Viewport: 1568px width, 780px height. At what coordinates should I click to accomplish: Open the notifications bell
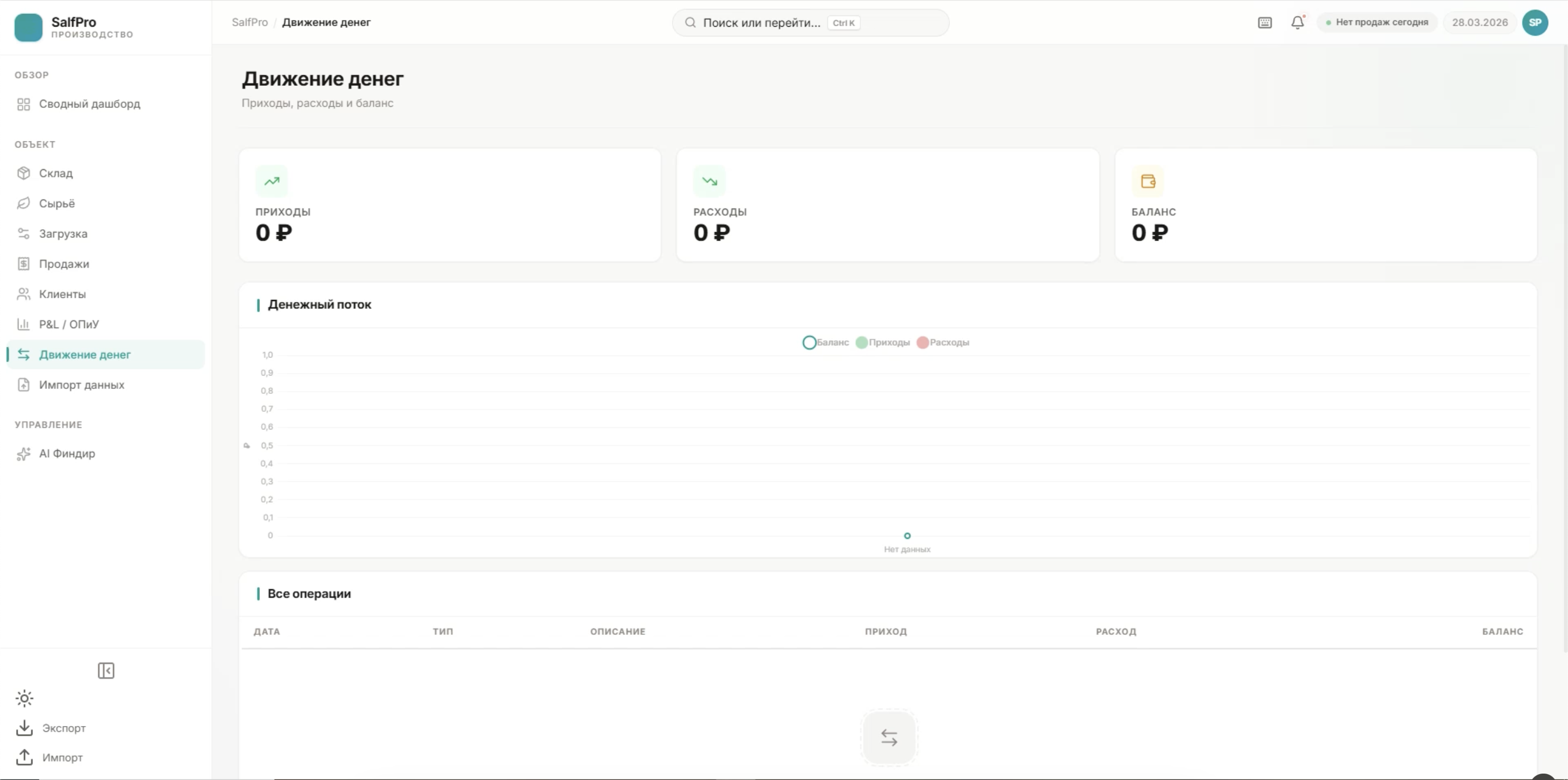click(1297, 22)
